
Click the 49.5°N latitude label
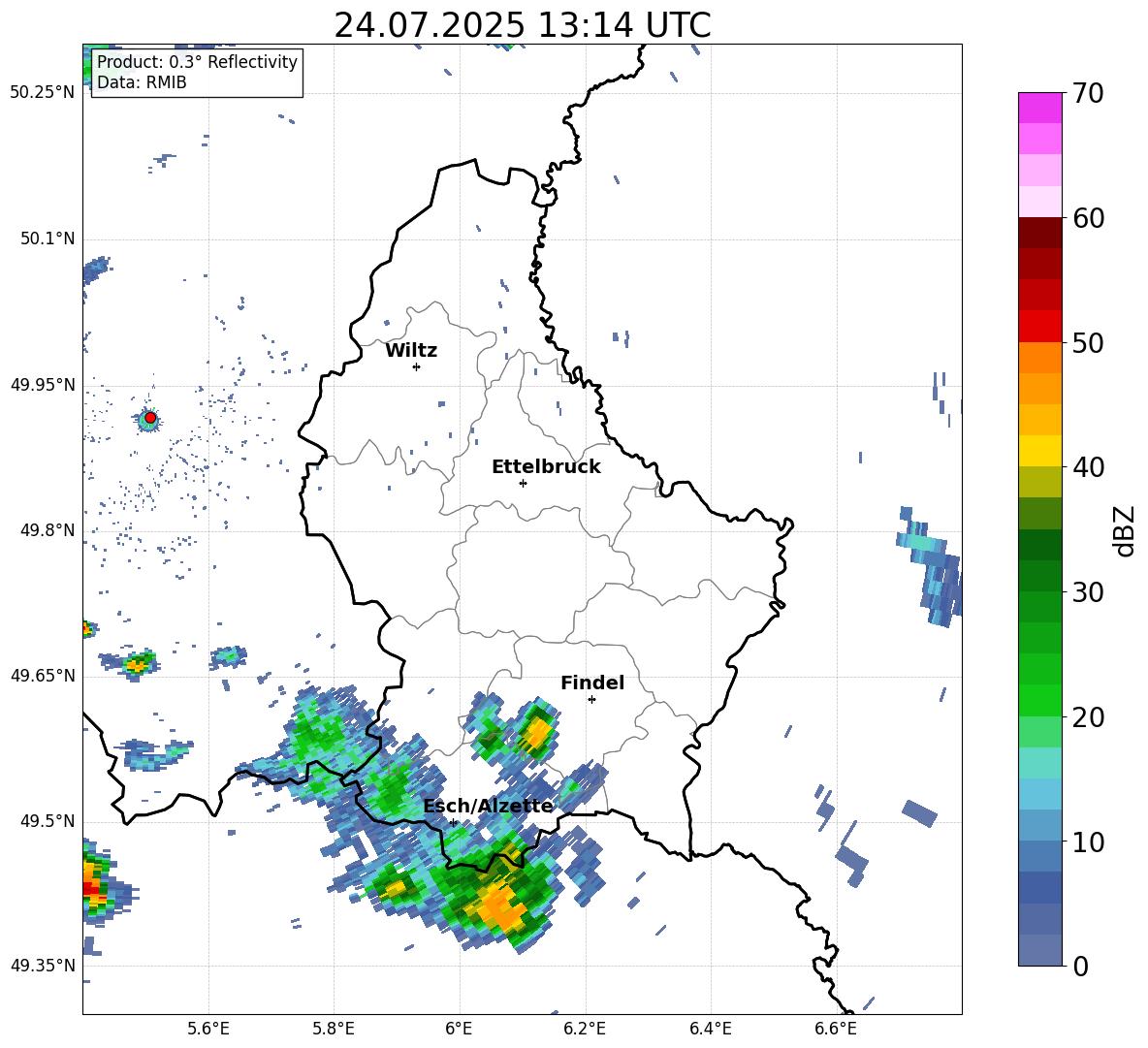click(x=47, y=821)
